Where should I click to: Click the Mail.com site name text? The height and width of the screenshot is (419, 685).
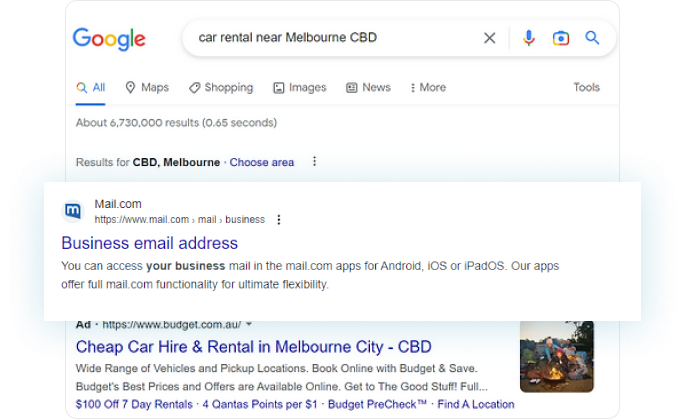point(118,204)
